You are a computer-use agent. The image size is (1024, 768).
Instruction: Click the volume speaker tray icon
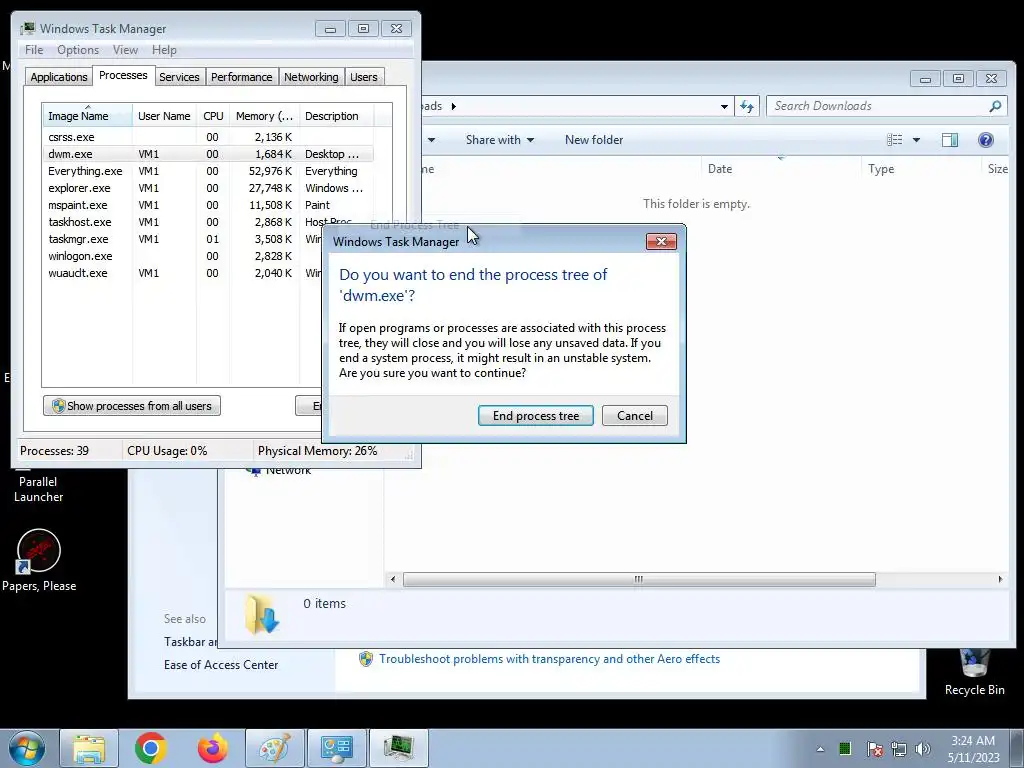[922, 749]
